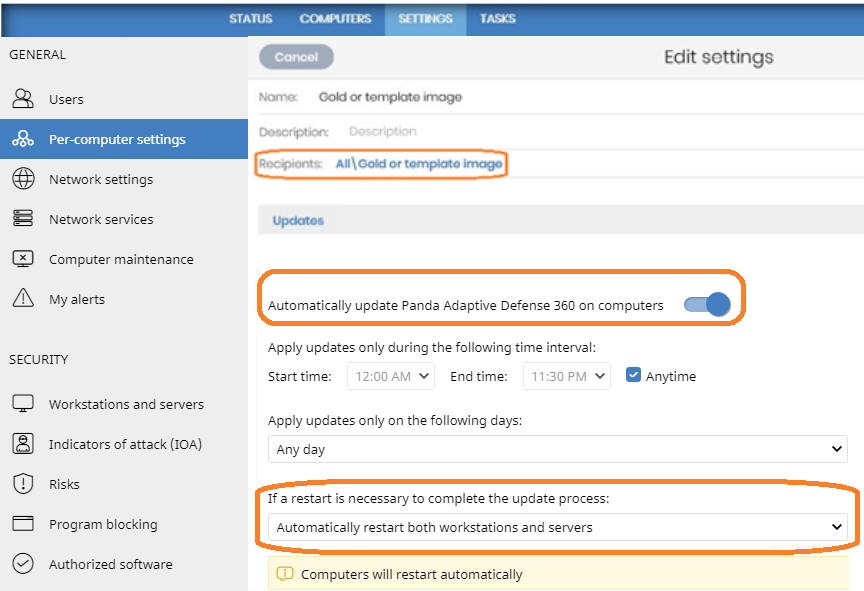Select Per-computer settings menu item
Screen dimensions: 864x591
coord(124,139)
